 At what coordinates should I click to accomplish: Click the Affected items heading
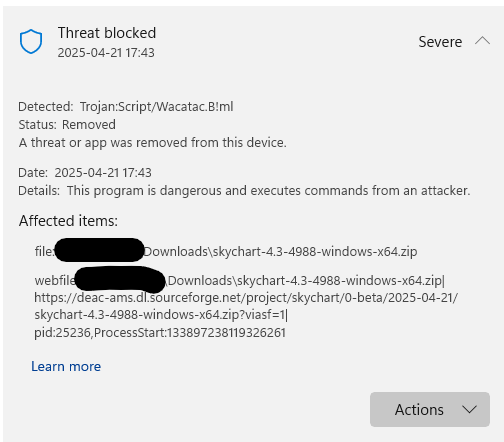[68, 221]
